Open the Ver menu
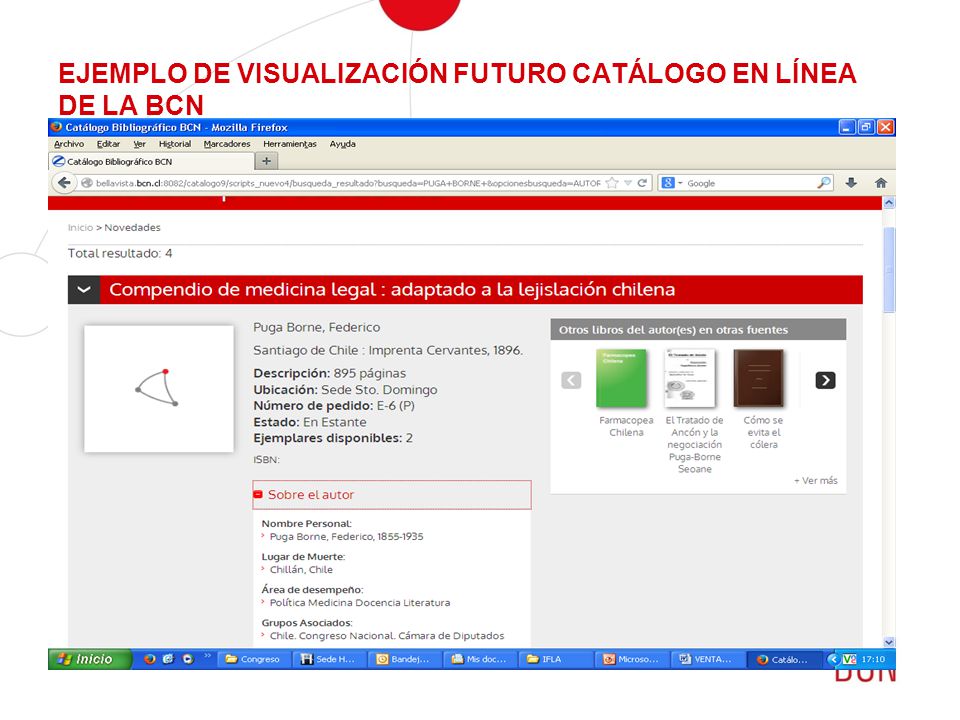This screenshot has height=720, width=960. point(140,144)
